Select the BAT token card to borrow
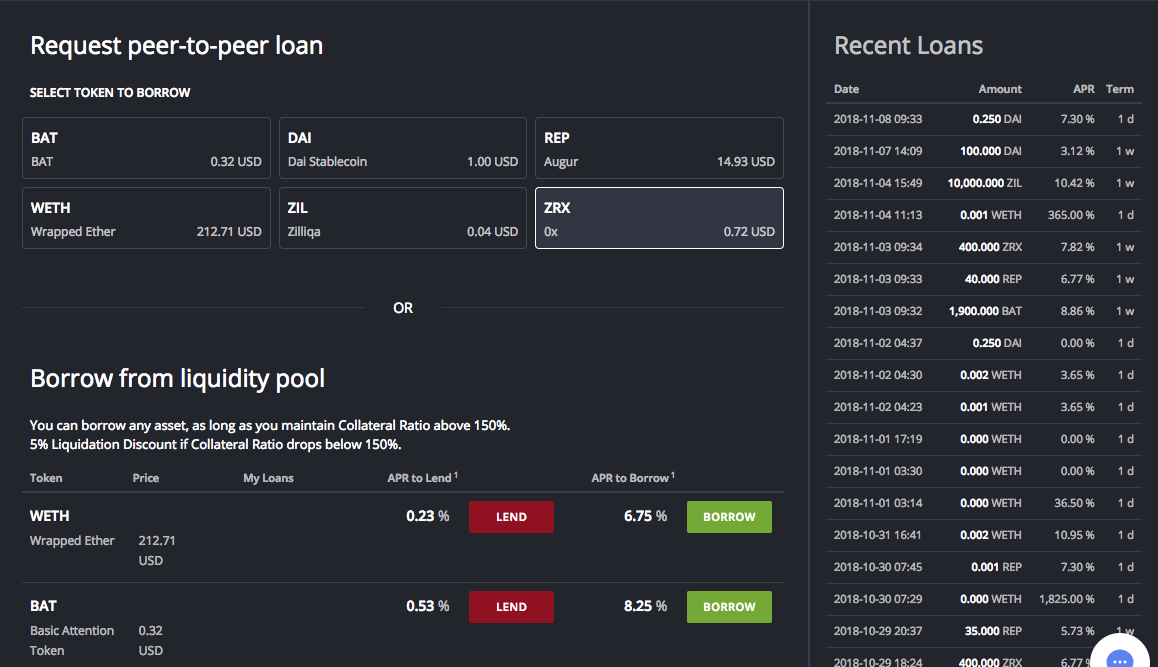 [146, 148]
